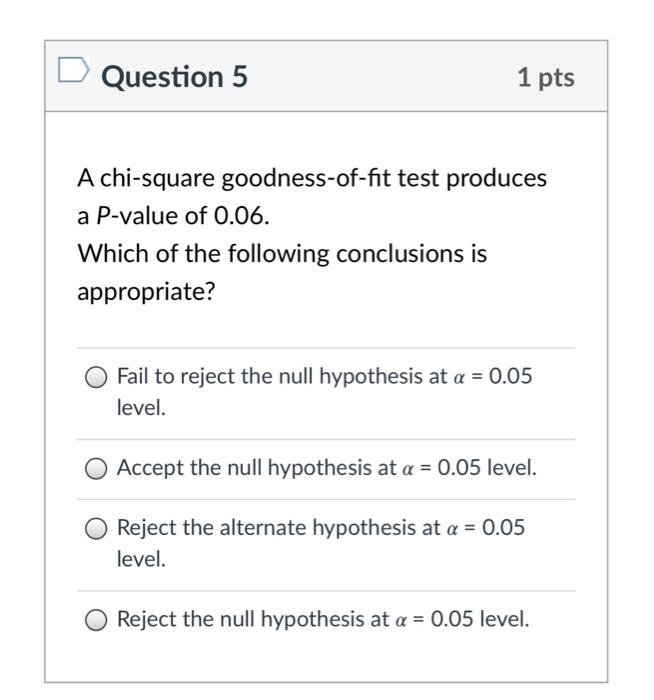Click the word "appropriate?" in the prompt
Image resolution: width=654 pixels, height=700 pixels.
pyautogui.click(x=146, y=291)
